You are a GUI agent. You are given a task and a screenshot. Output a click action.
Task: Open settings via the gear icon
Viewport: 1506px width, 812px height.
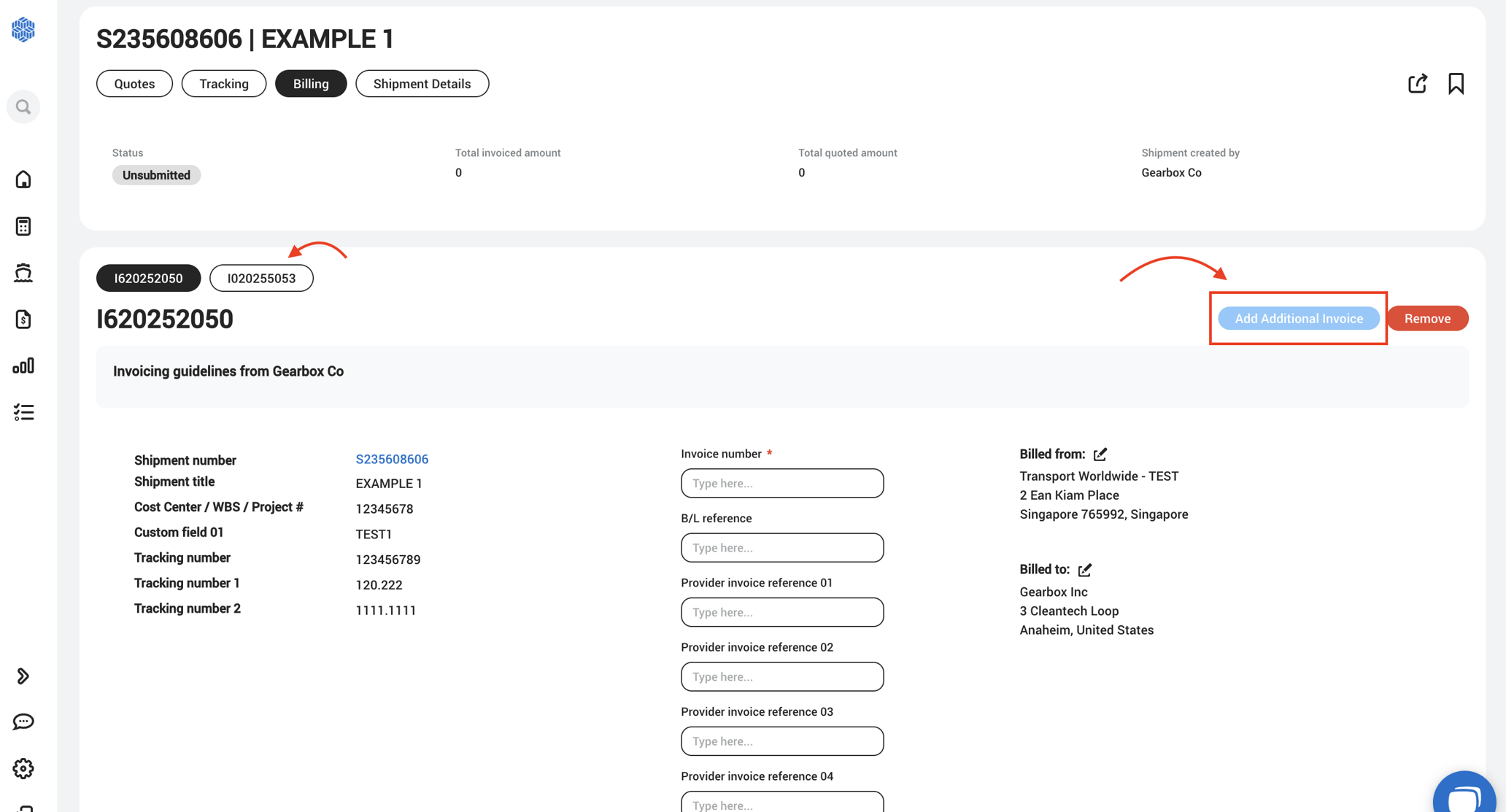coord(23,768)
